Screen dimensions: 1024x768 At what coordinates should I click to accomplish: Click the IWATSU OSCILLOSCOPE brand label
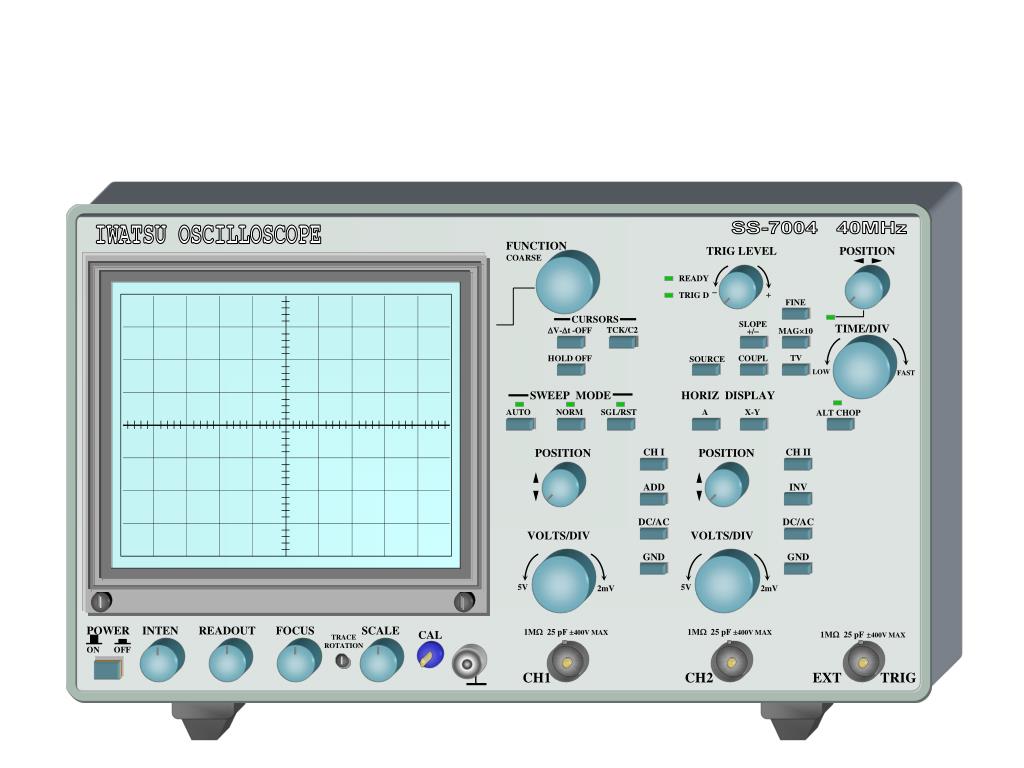pos(208,234)
